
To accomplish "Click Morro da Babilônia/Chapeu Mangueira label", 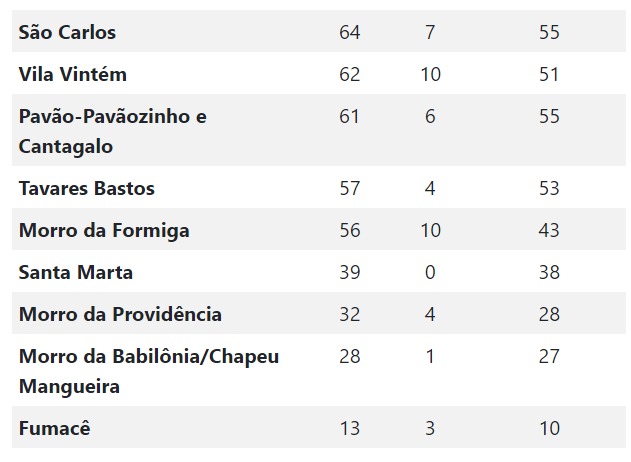I will (149, 371).
